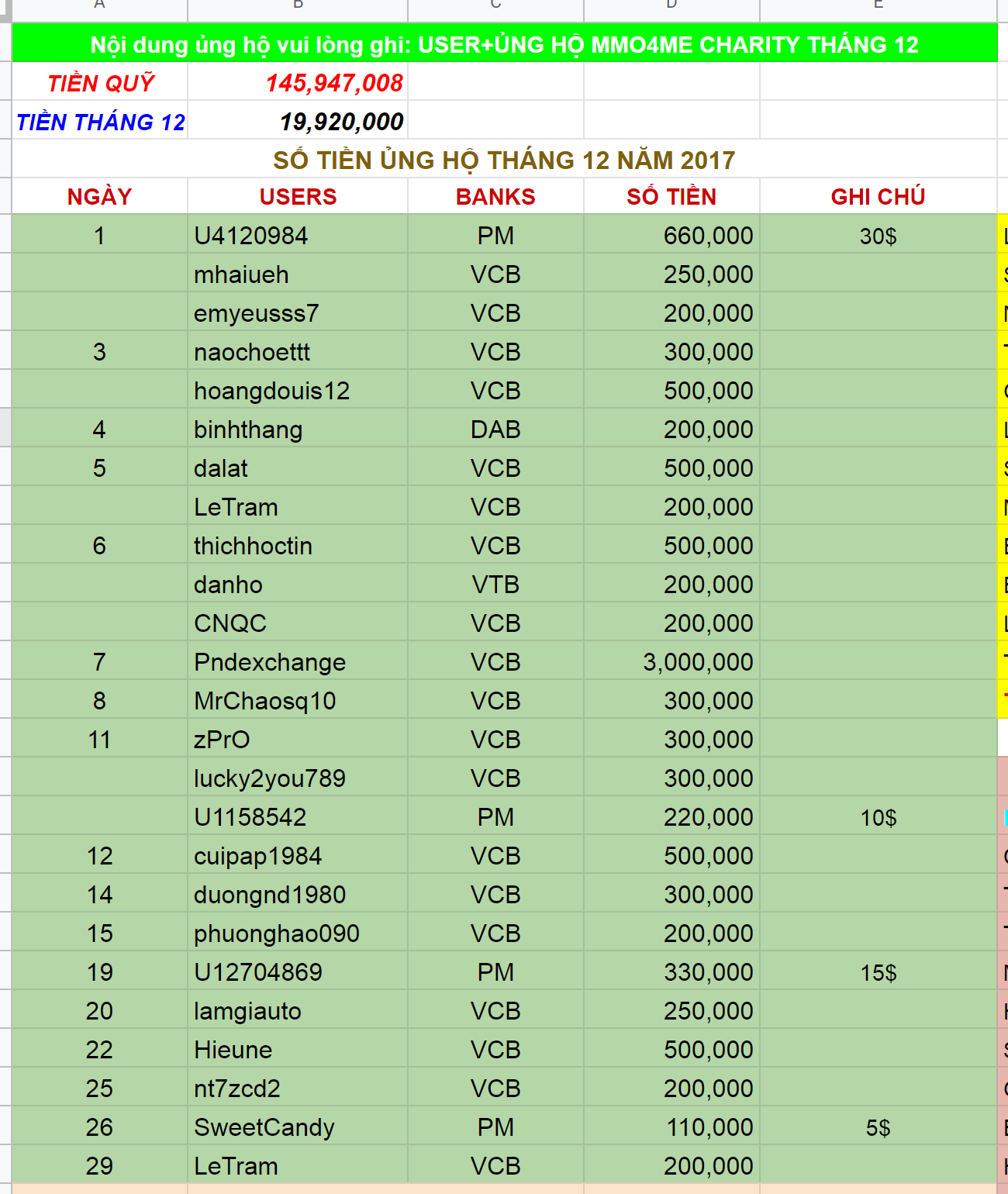Click the green charity instructions banner
Viewport: 1008px width, 1194px height.
tap(504, 44)
